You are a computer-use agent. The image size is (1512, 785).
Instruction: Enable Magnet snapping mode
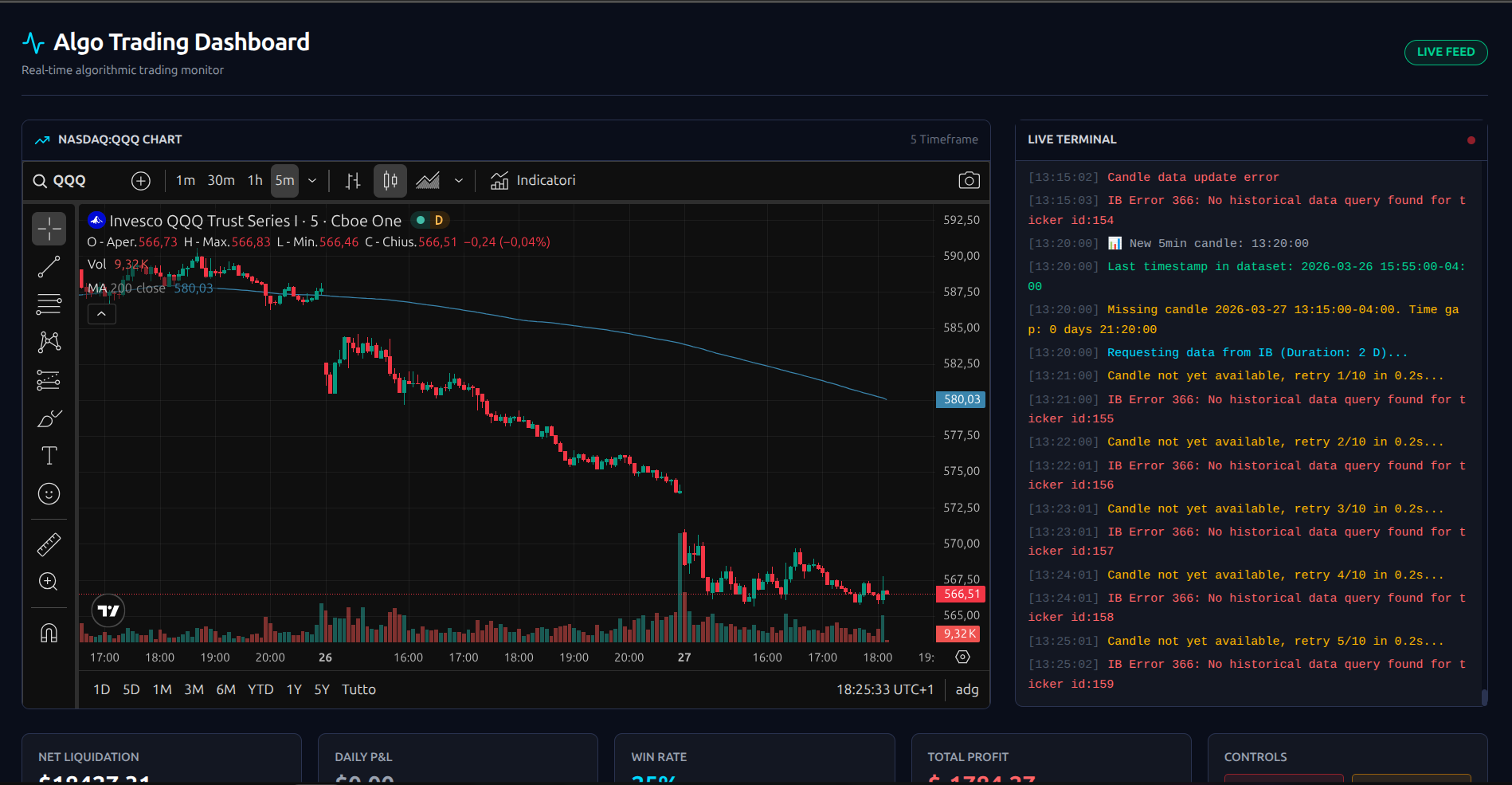(x=49, y=631)
